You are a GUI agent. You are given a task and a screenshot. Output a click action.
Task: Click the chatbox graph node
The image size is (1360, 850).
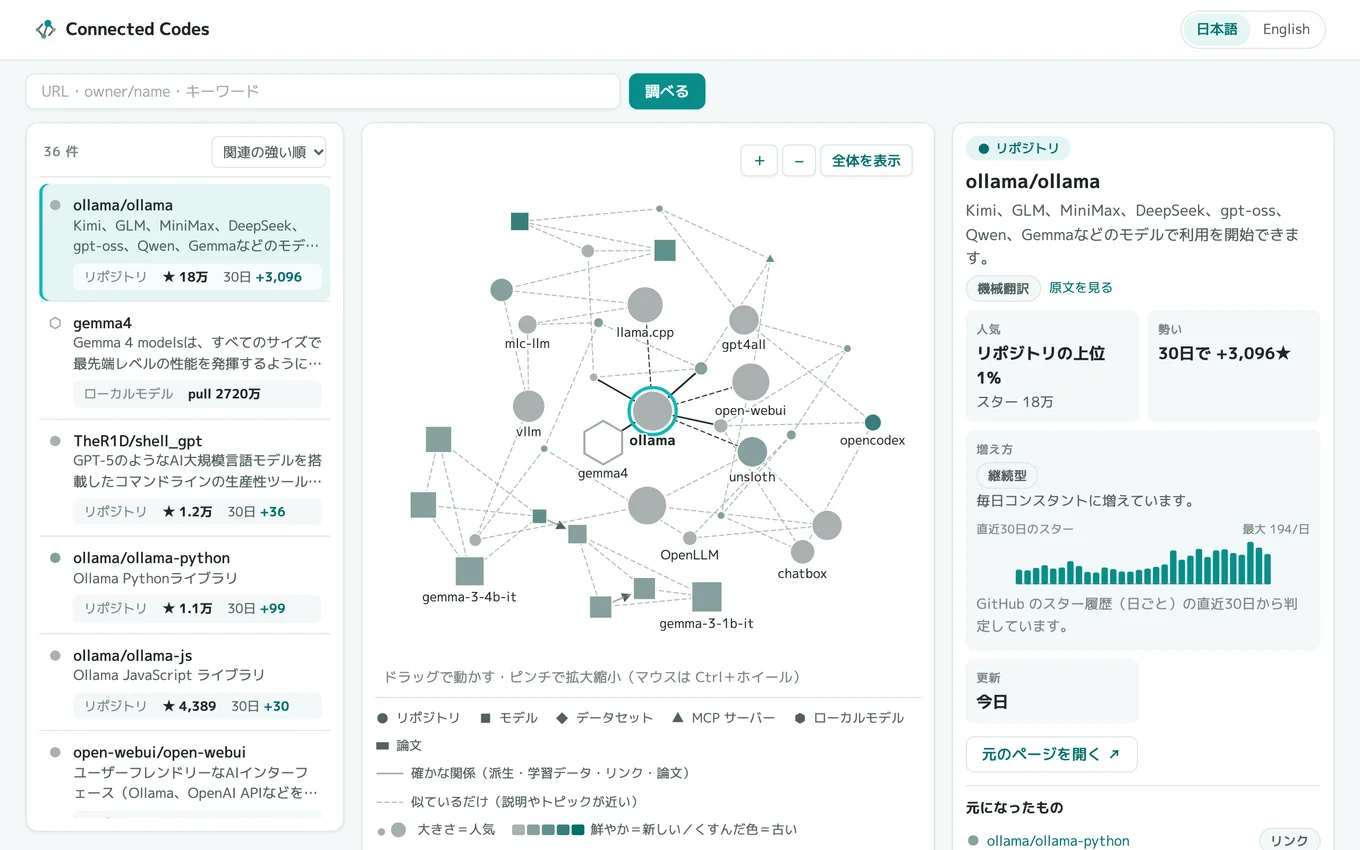(802, 552)
